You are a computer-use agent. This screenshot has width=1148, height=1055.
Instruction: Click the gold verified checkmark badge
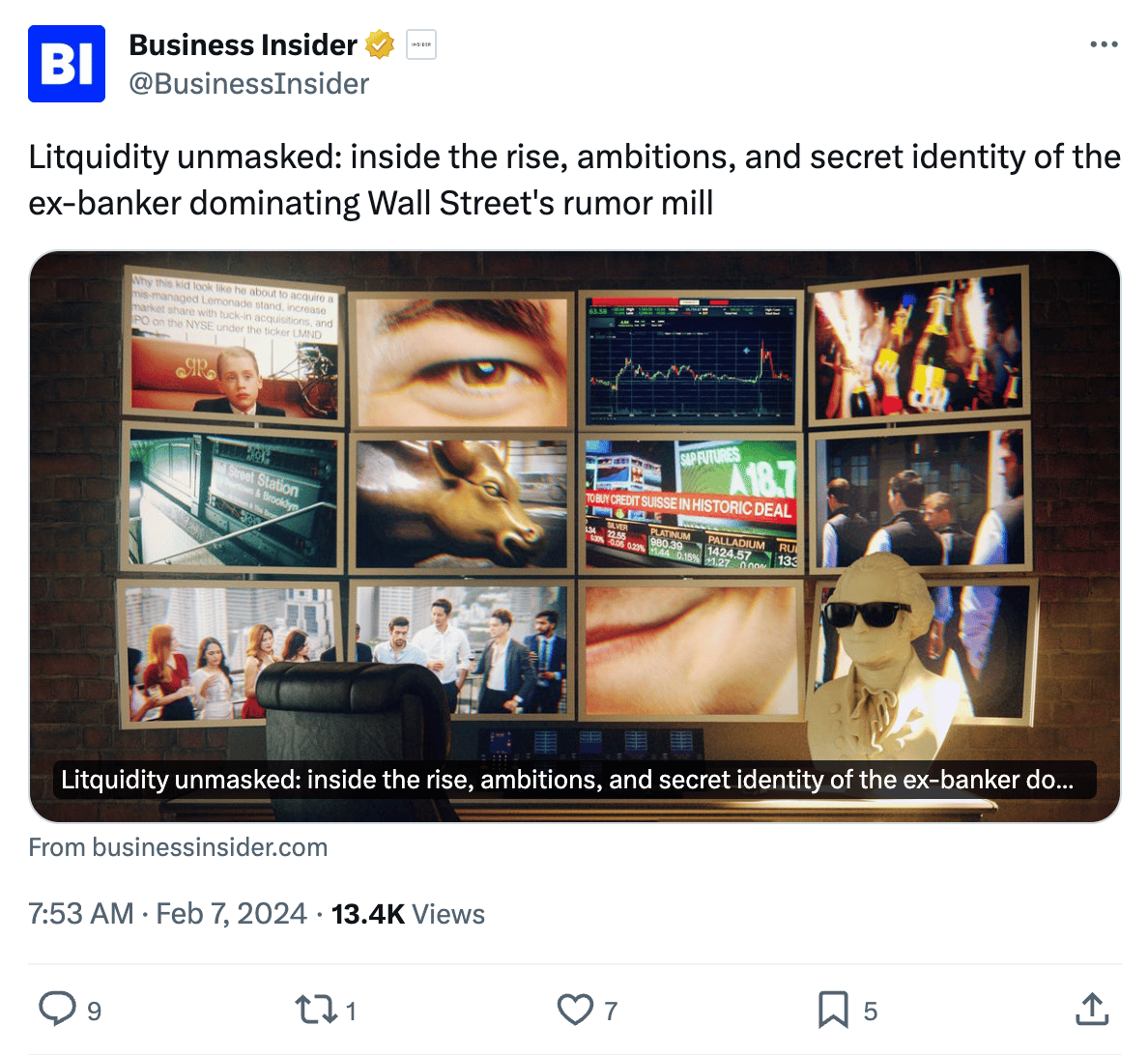click(x=379, y=44)
